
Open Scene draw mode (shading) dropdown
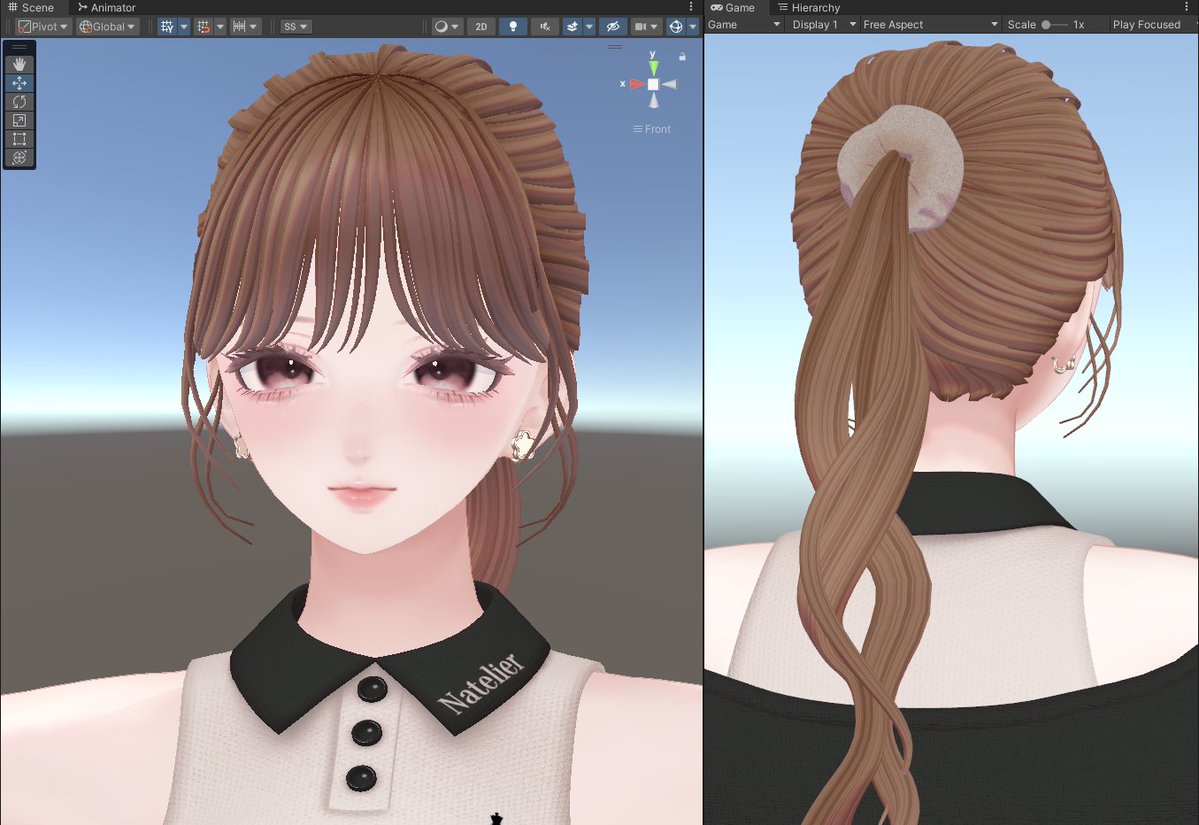447,27
